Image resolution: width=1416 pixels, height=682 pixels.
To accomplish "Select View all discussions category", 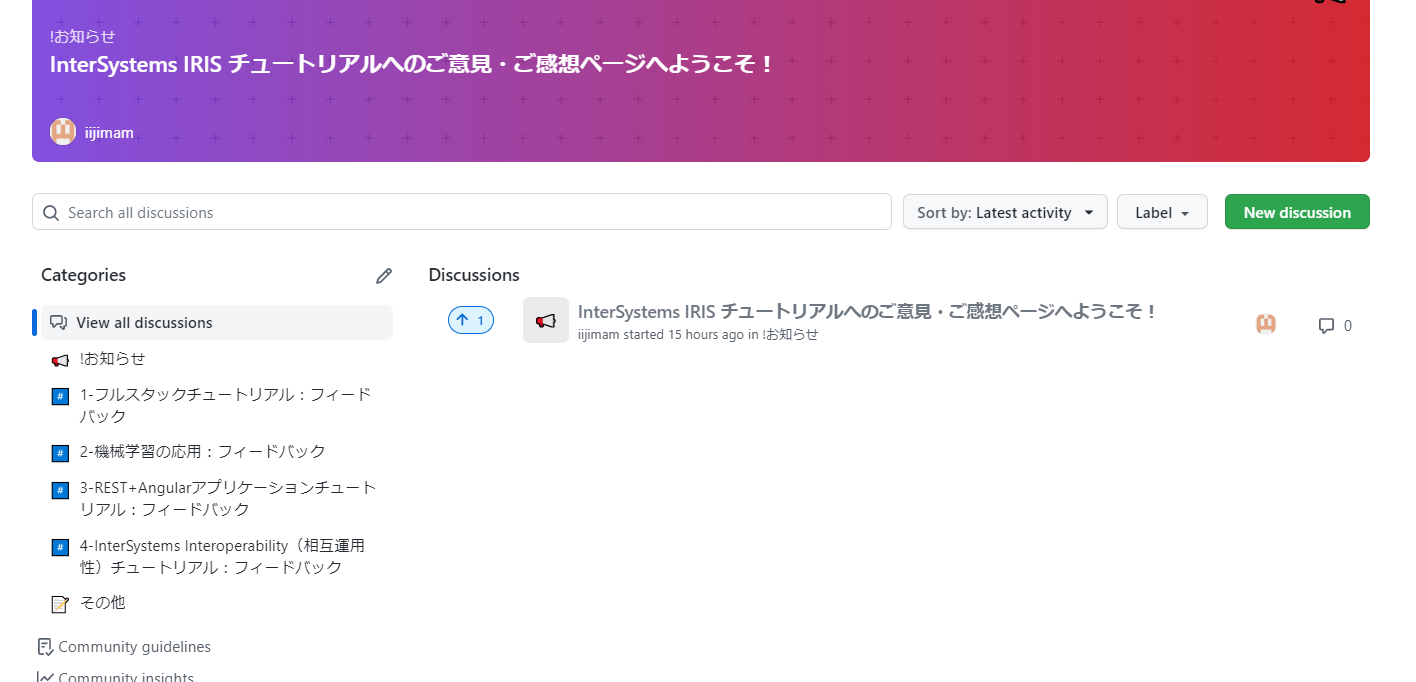I will [144, 323].
